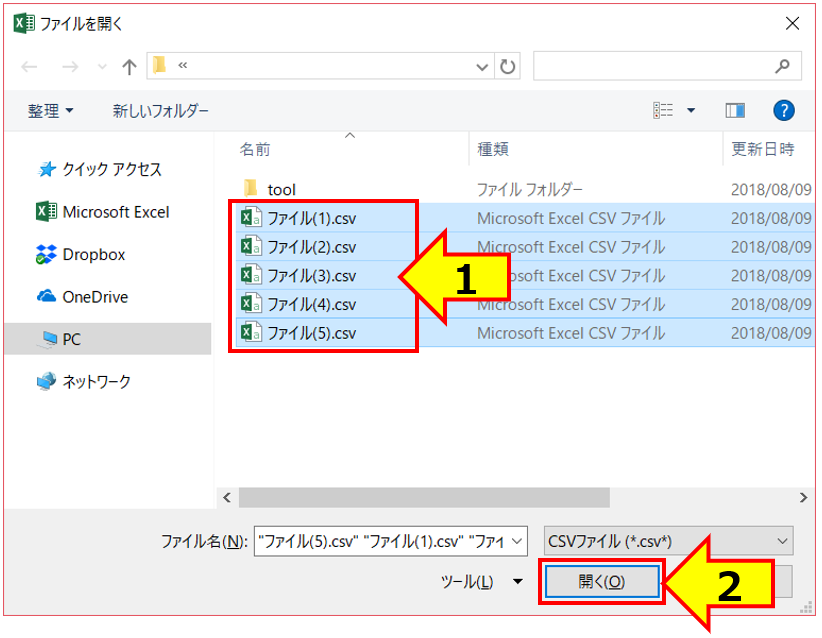822x638 pixels.
Task: Toggle the preview pane icon
Action: click(735, 111)
